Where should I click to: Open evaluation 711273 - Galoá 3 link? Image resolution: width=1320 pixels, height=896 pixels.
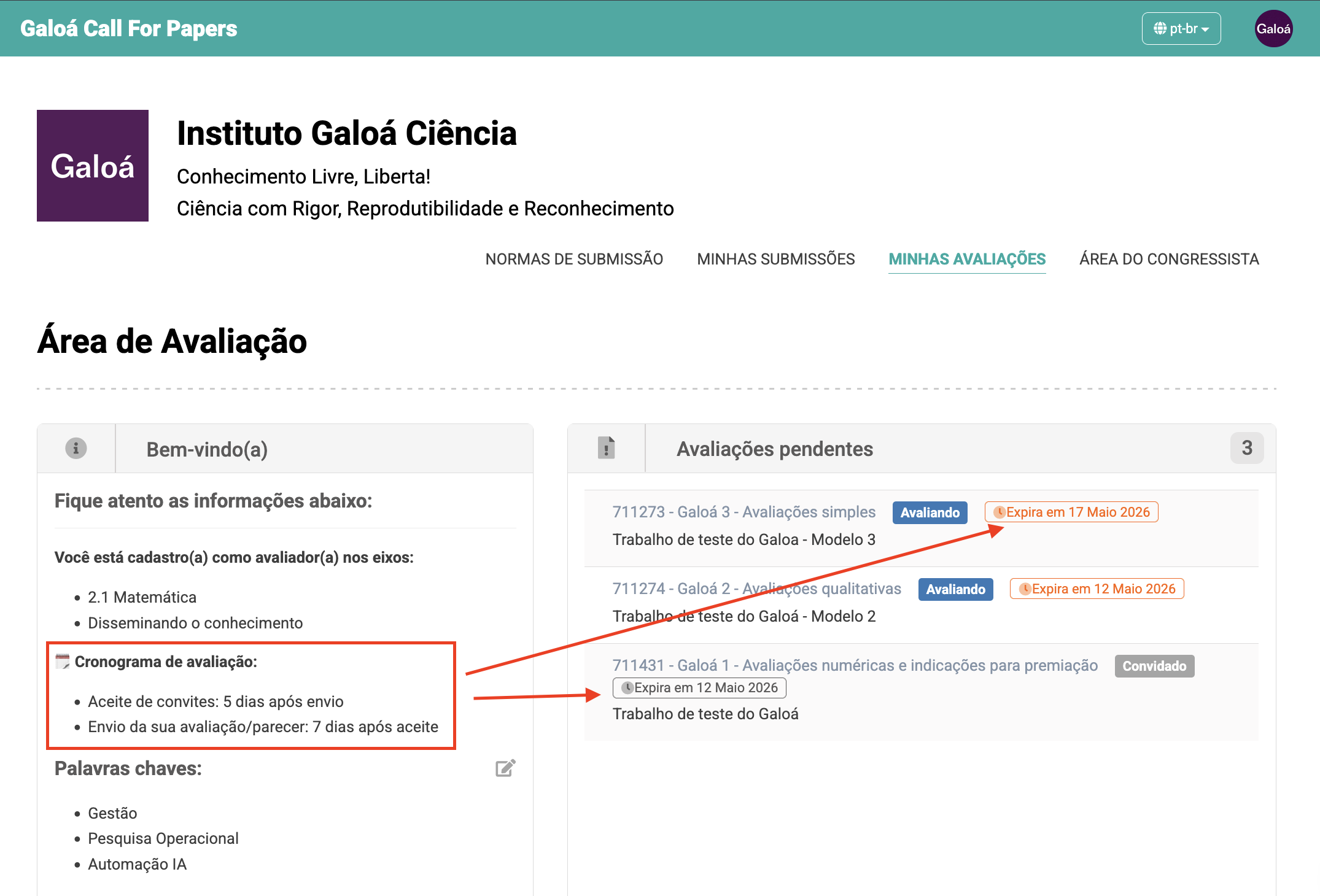pos(744,512)
